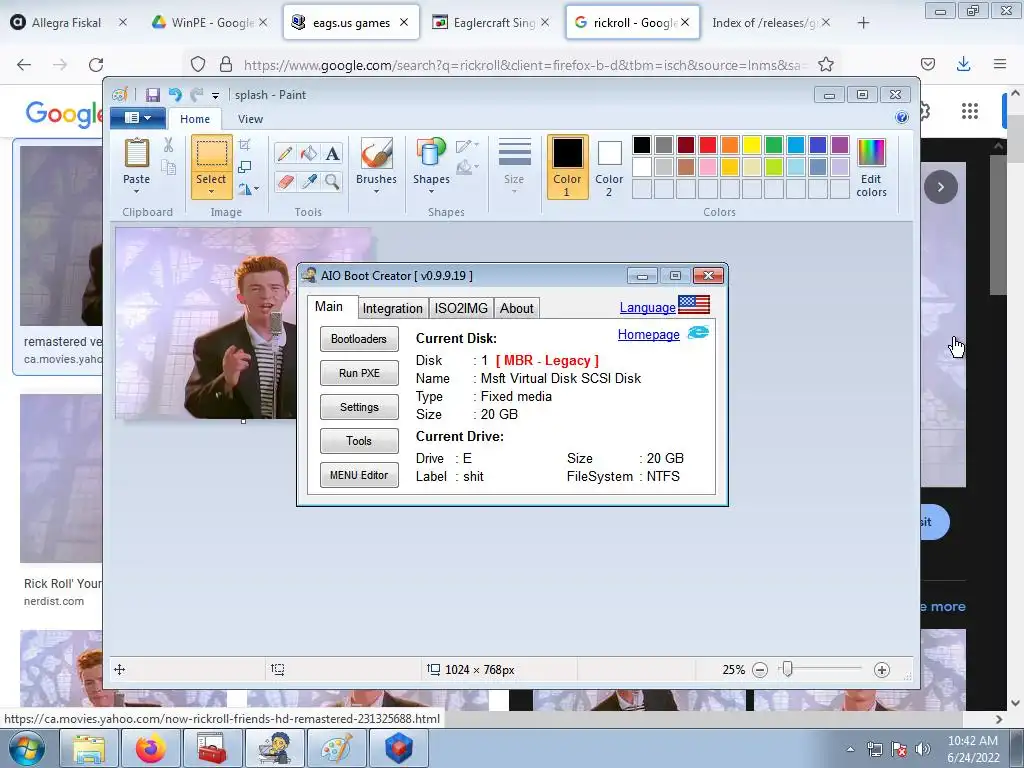The width and height of the screenshot is (1024, 768).
Task: Pick the red color in palette
Action: (x=708, y=144)
